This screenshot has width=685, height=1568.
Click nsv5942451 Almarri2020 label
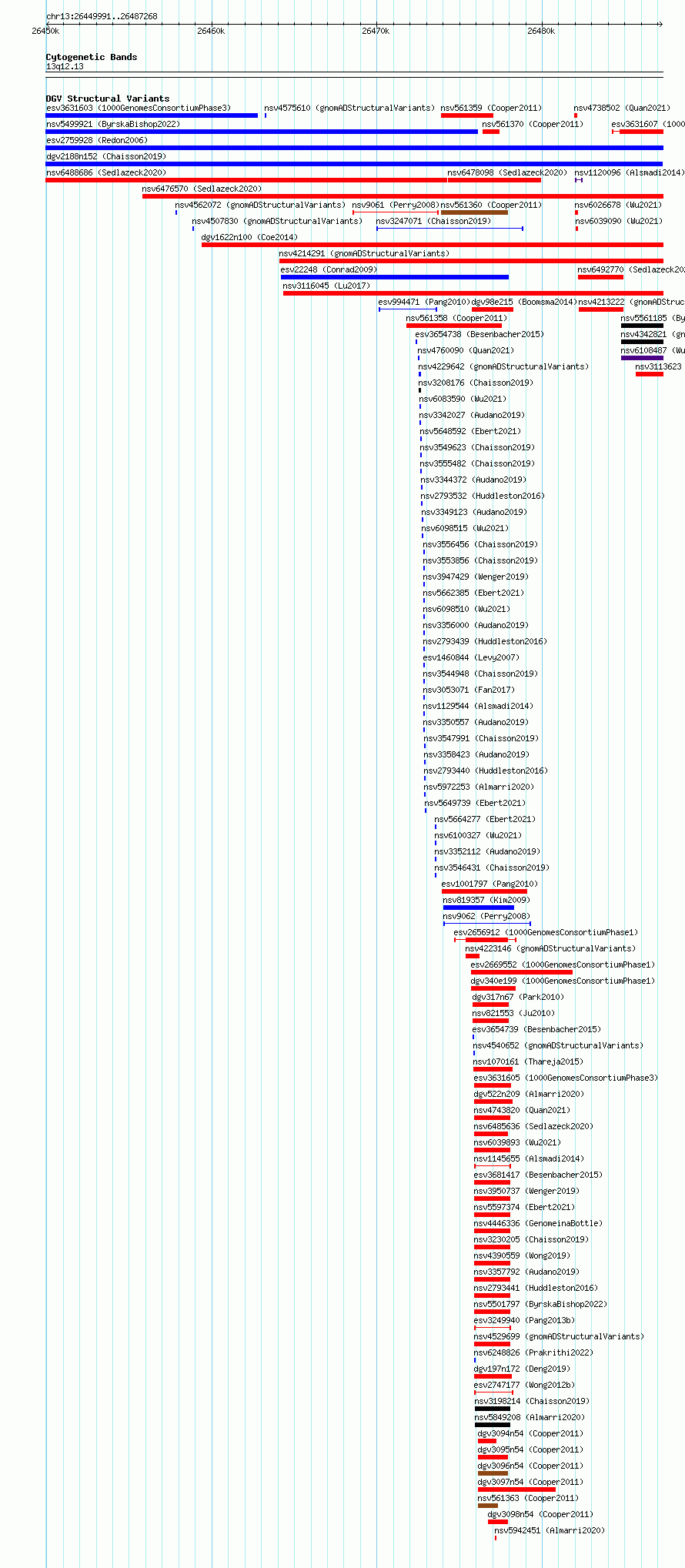tap(550, 1530)
